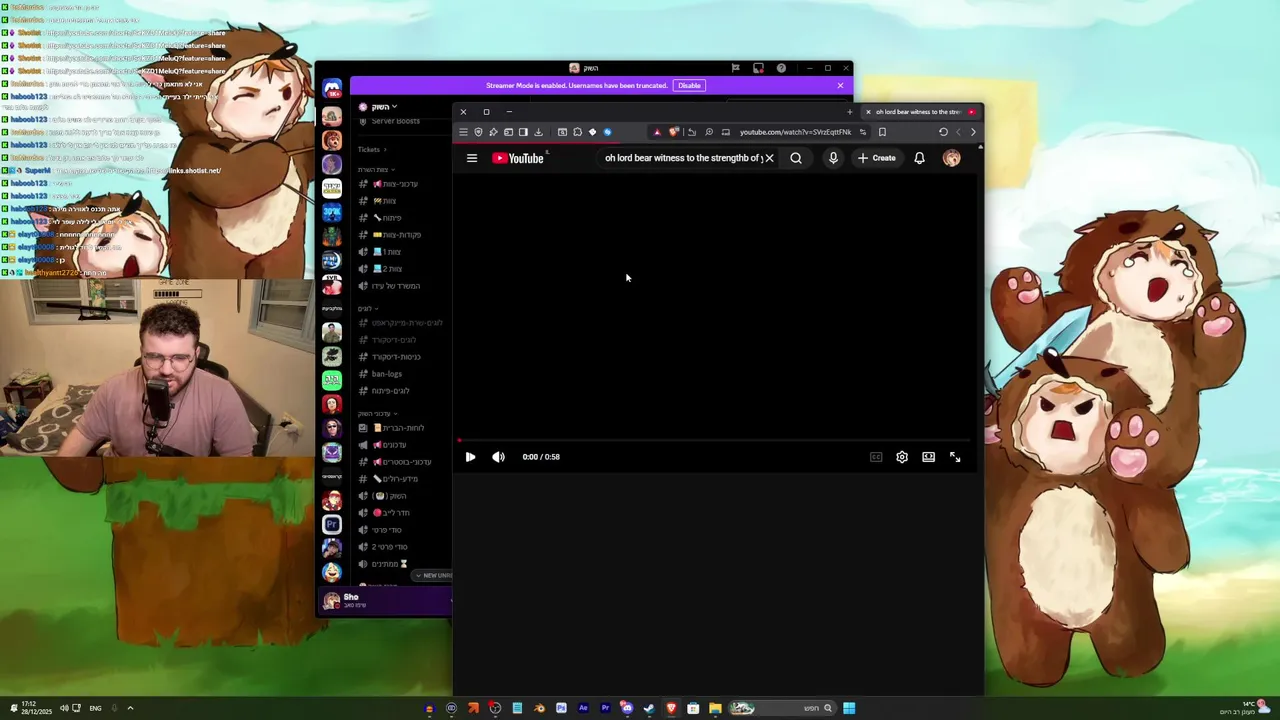Open YouTube account avatar menu
This screenshot has height=720, width=1280.
(952, 158)
